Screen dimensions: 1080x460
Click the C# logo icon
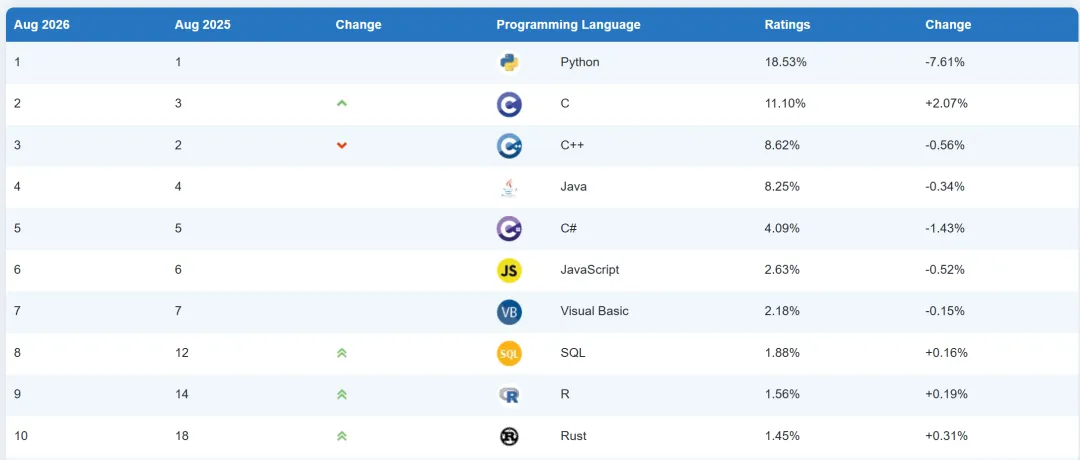click(x=509, y=229)
